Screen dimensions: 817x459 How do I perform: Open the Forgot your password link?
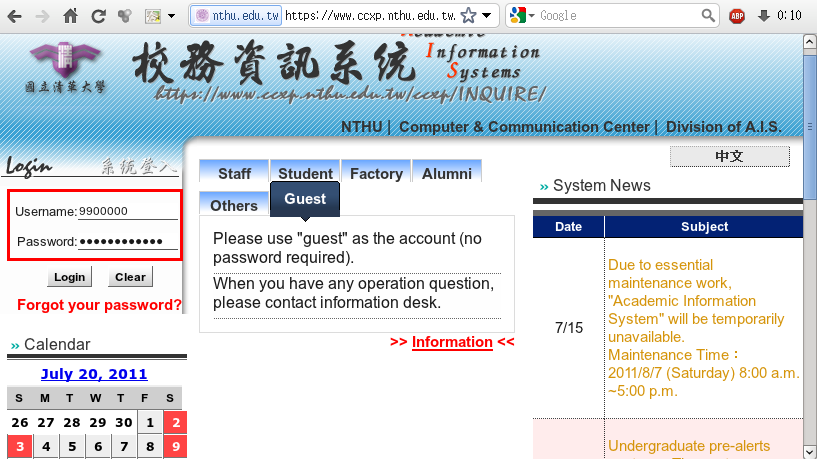pyautogui.click(x=99, y=305)
